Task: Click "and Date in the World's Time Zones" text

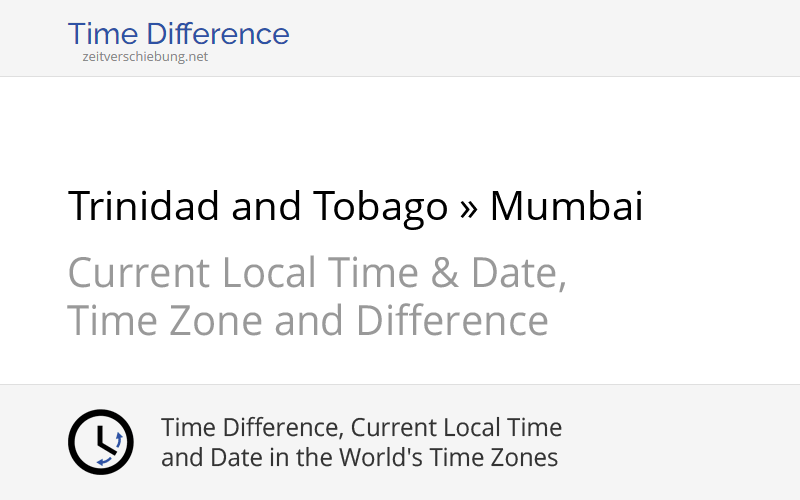Action: (359, 458)
